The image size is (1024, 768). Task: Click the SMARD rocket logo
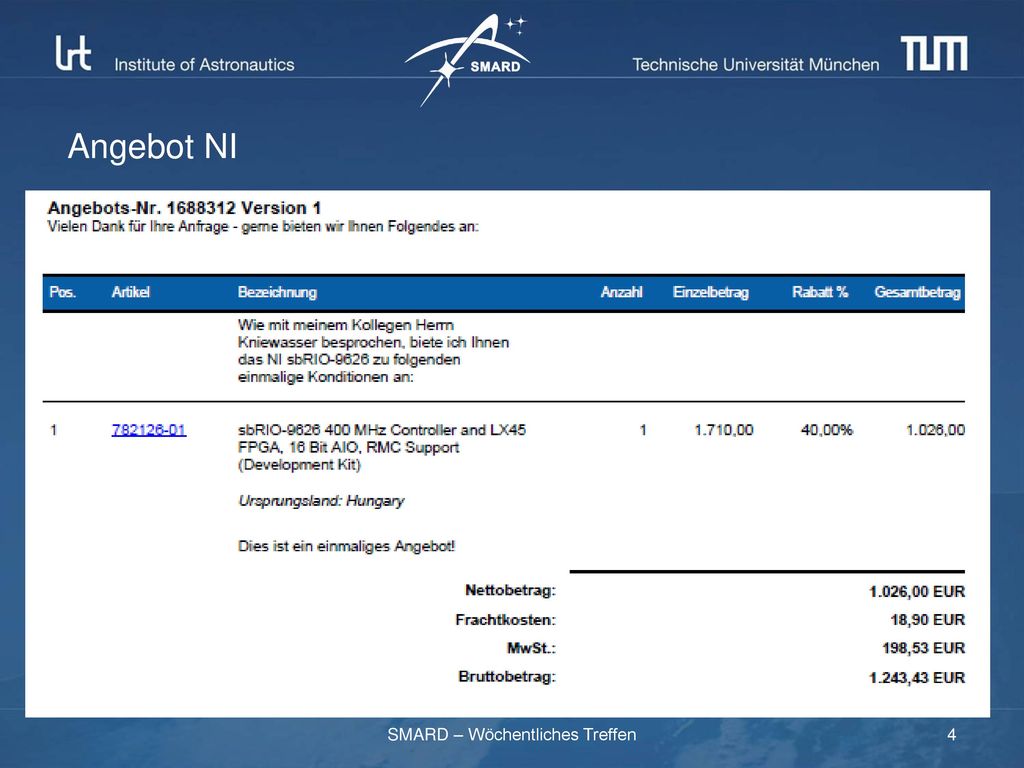[468, 59]
